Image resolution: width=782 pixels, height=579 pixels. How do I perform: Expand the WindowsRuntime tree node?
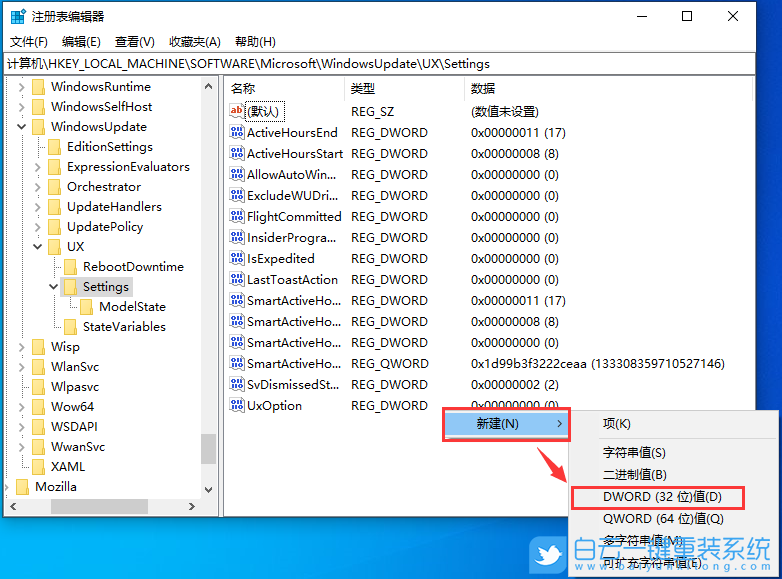tap(21, 87)
